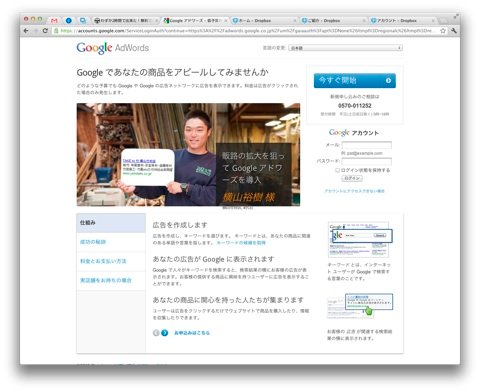Click the hero image of the man holding an ad

(188, 155)
